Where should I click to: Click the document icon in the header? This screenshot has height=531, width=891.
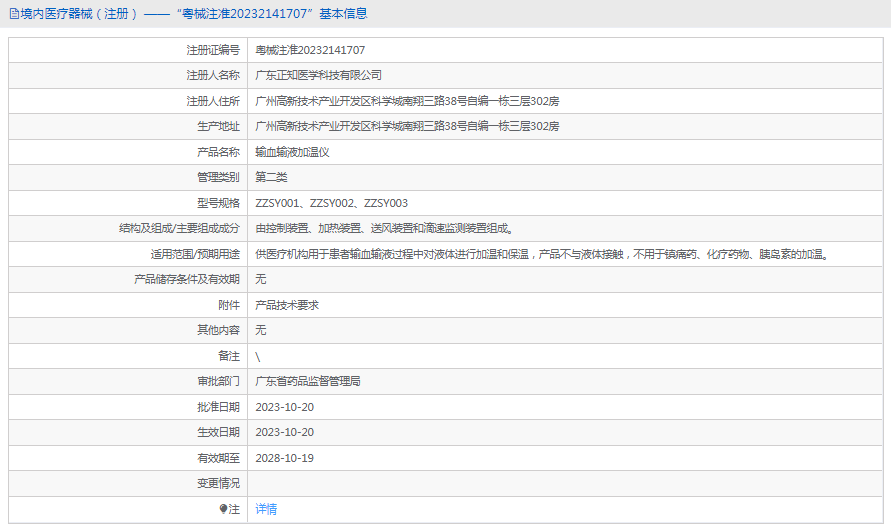click(14, 14)
